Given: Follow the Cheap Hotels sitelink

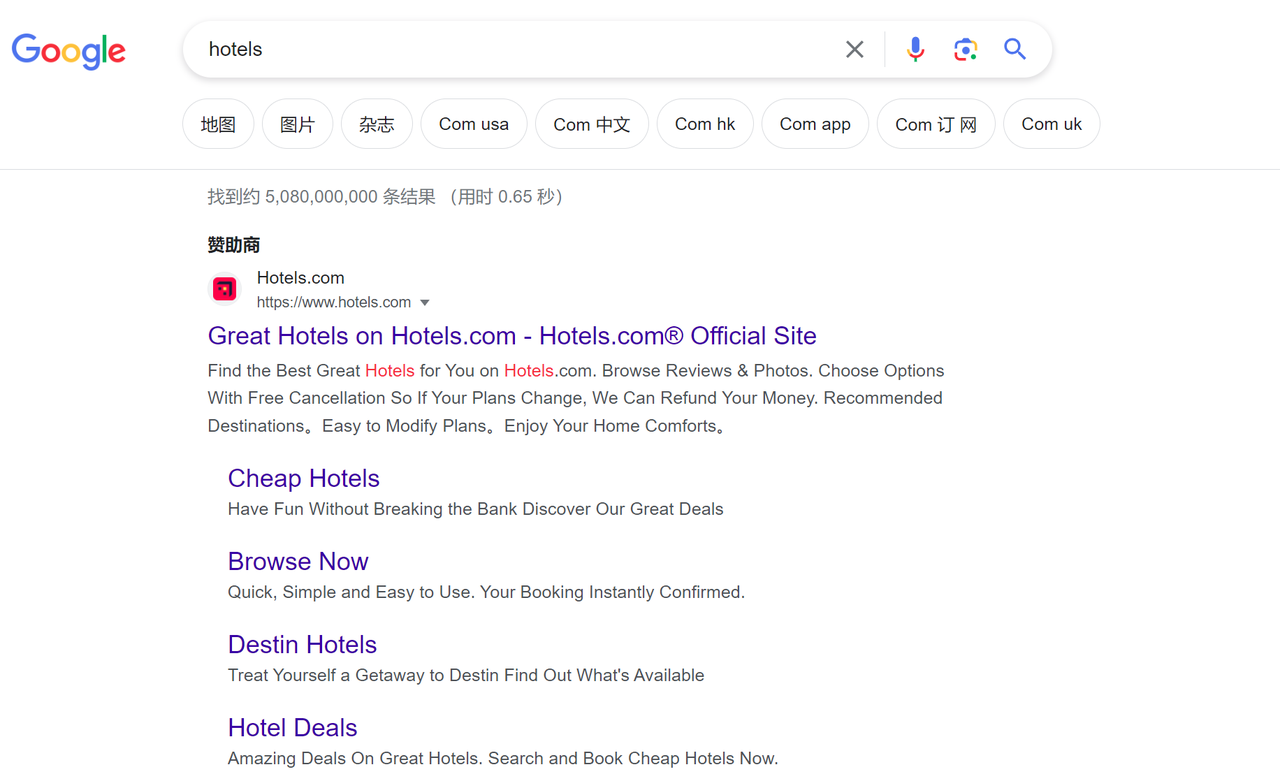Looking at the screenshot, I should 303,478.
